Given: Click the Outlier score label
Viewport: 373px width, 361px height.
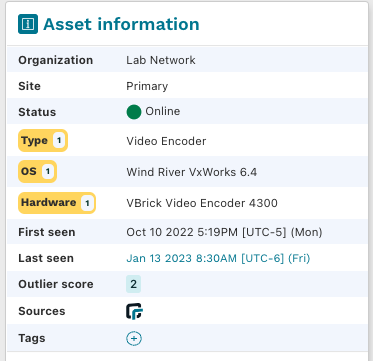Looking at the screenshot, I should coord(56,284).
